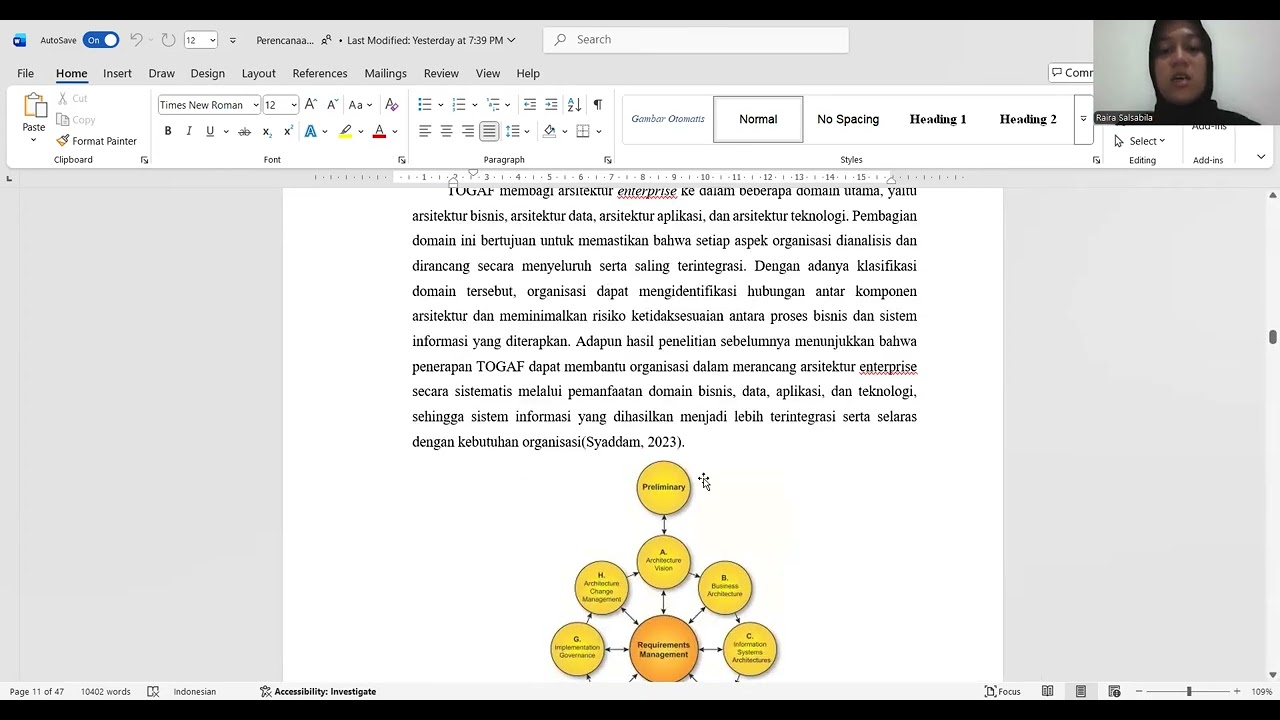The height and width of the screenshot is (720, 1280).
Task: Open the Last Modified dropdown
Action: tap(431, 40)
